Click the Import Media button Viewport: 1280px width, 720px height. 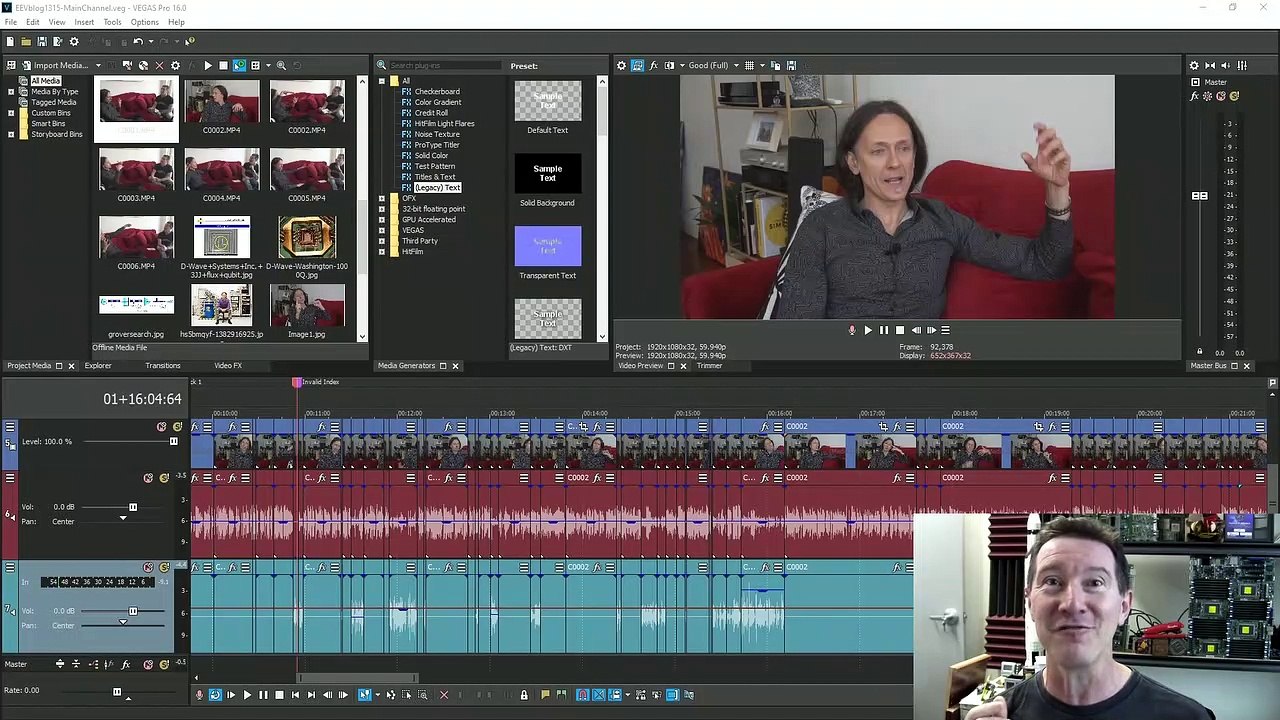click(x=55, y=66)
